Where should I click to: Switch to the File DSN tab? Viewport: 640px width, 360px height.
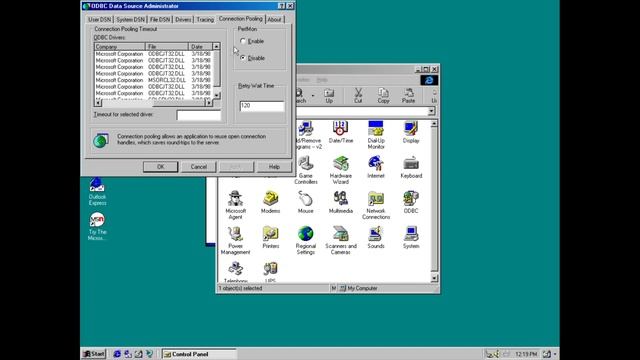point(160,20)
